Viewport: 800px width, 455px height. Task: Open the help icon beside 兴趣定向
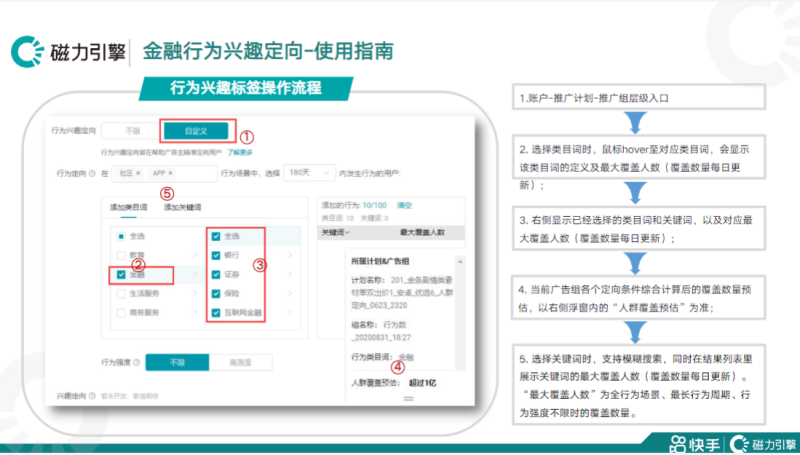pyautogui.click(x=92, y=395)
